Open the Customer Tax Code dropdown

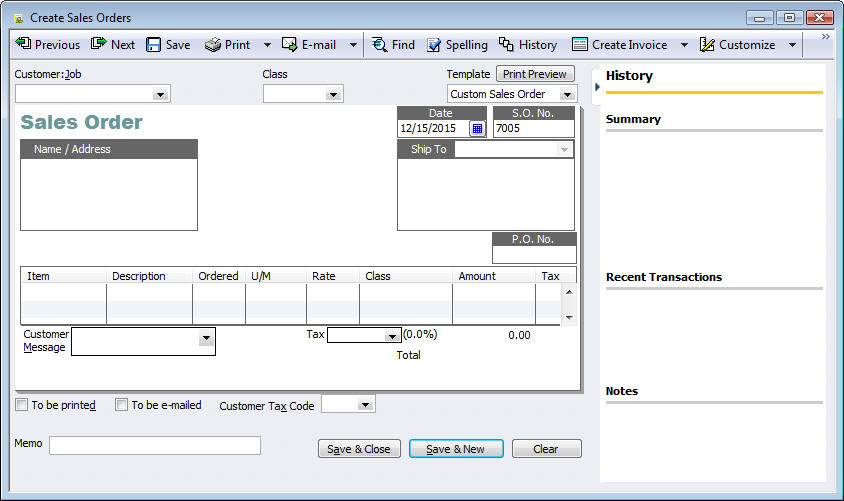point(365,405)
